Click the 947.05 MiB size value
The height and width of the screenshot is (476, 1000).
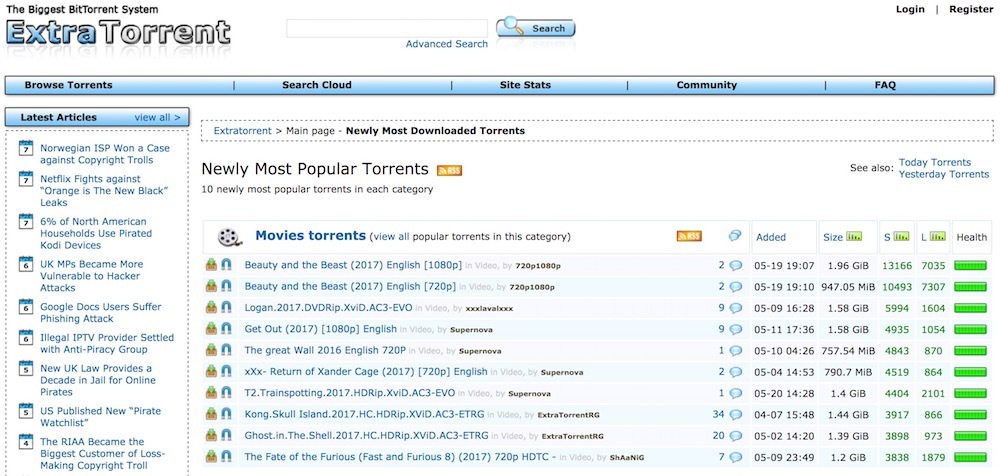(848, 287)
